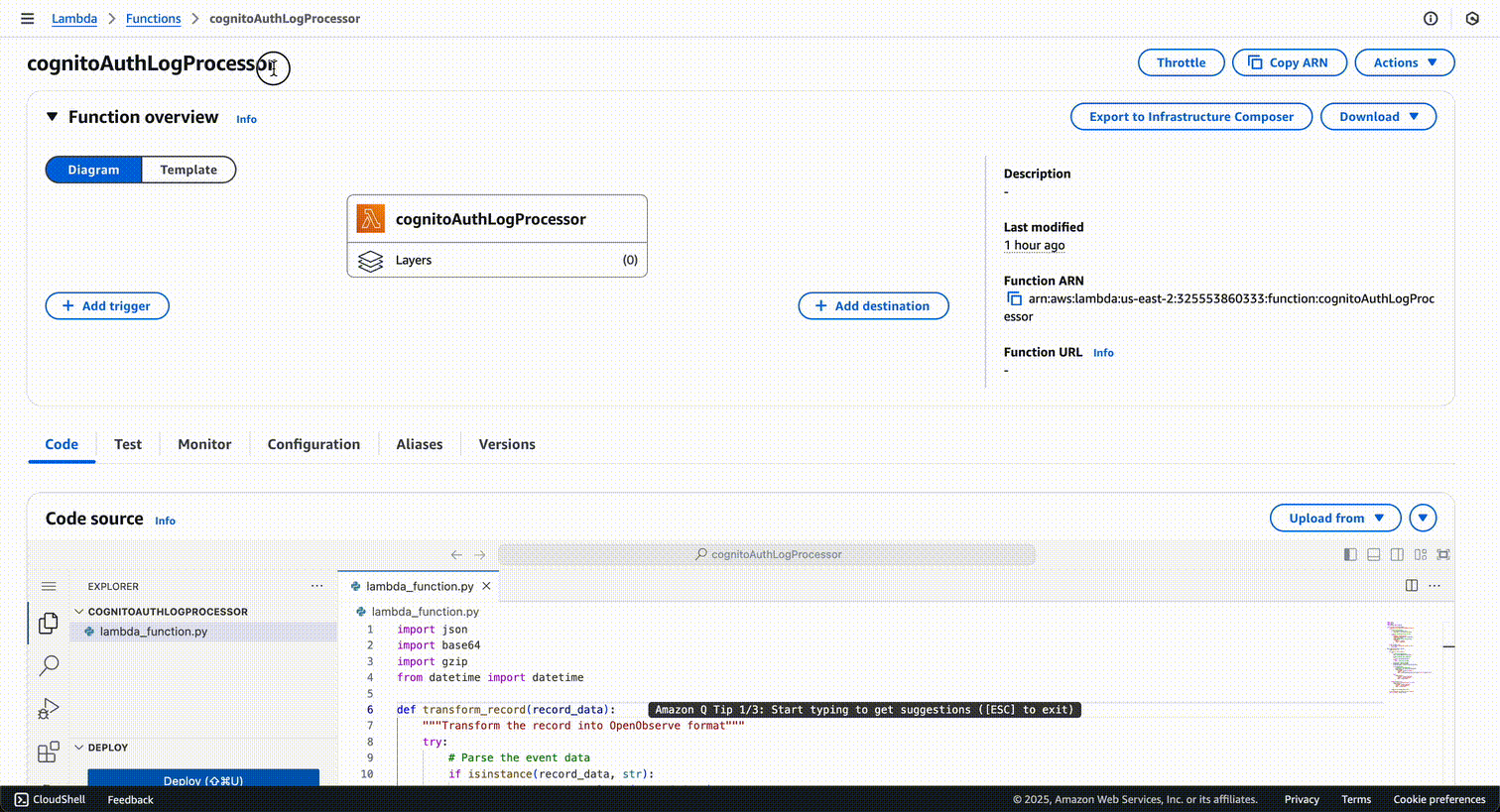
Task: Select the Search icon in the editor sidebar
Action: [x=48, y=665]
